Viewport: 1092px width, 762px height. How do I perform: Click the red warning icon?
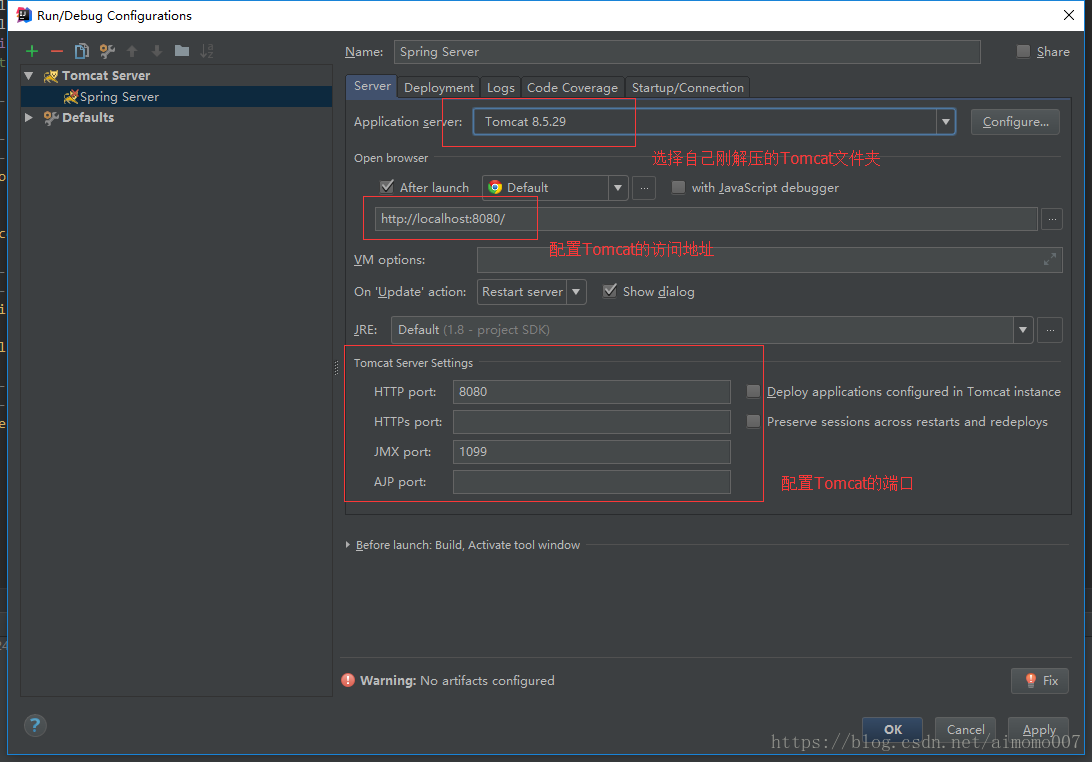coord(348,681)
